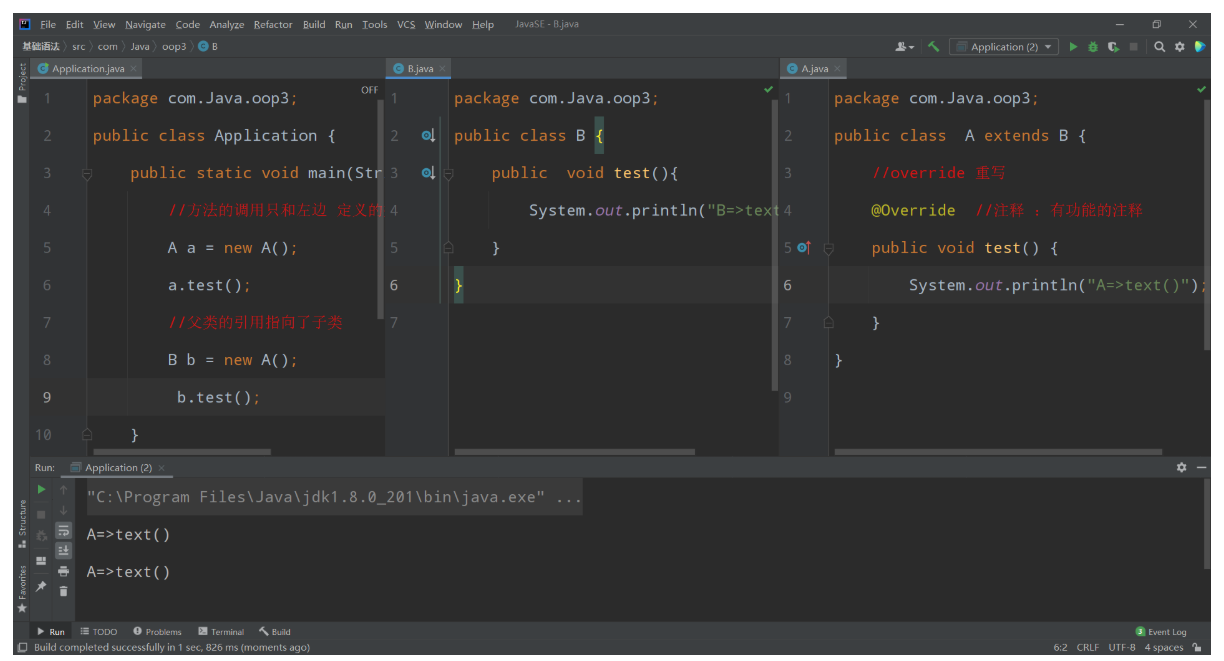Click overridden gutter icon on class B line

tap(428, 136)
